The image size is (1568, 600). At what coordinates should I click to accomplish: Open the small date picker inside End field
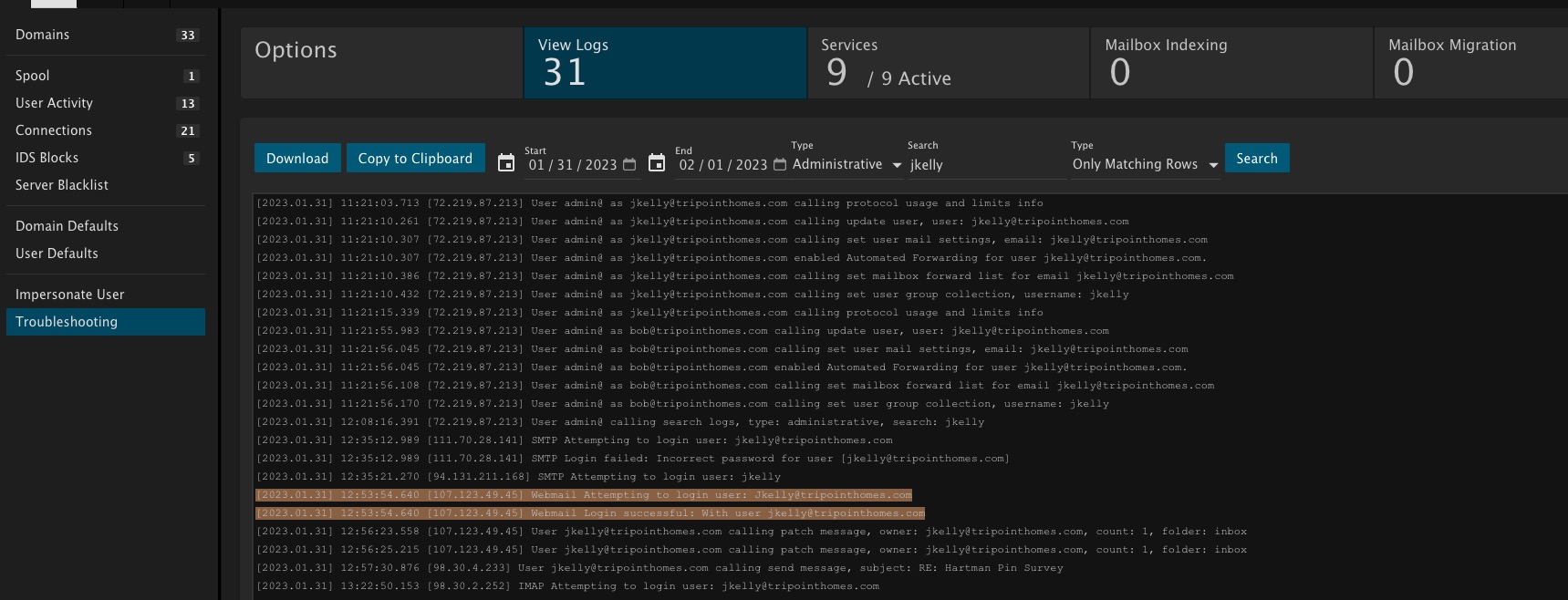click(780, 165)
